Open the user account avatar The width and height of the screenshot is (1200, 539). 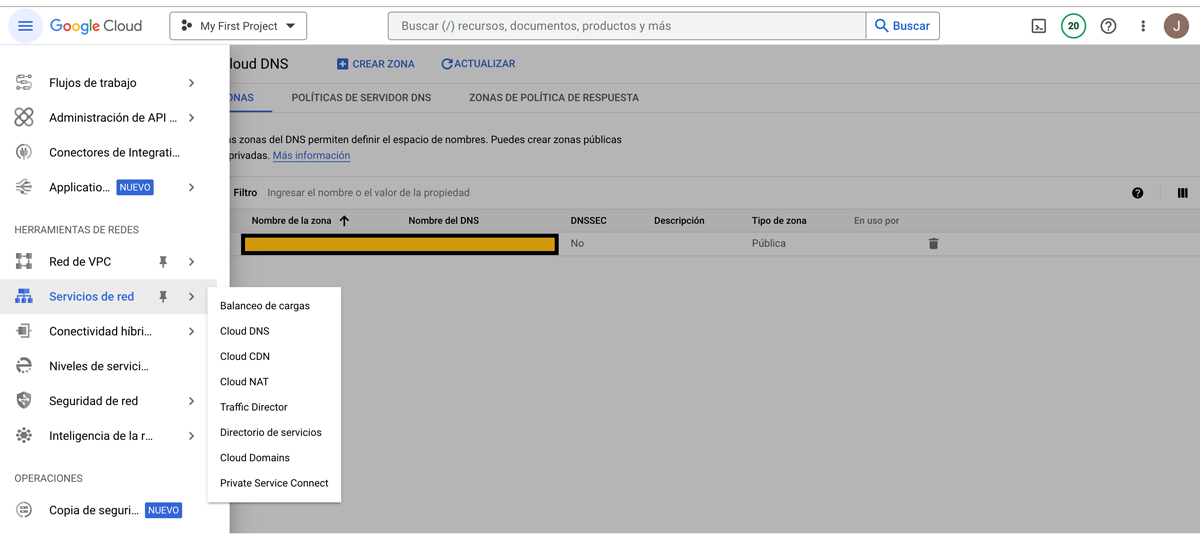coord(1176,26)
